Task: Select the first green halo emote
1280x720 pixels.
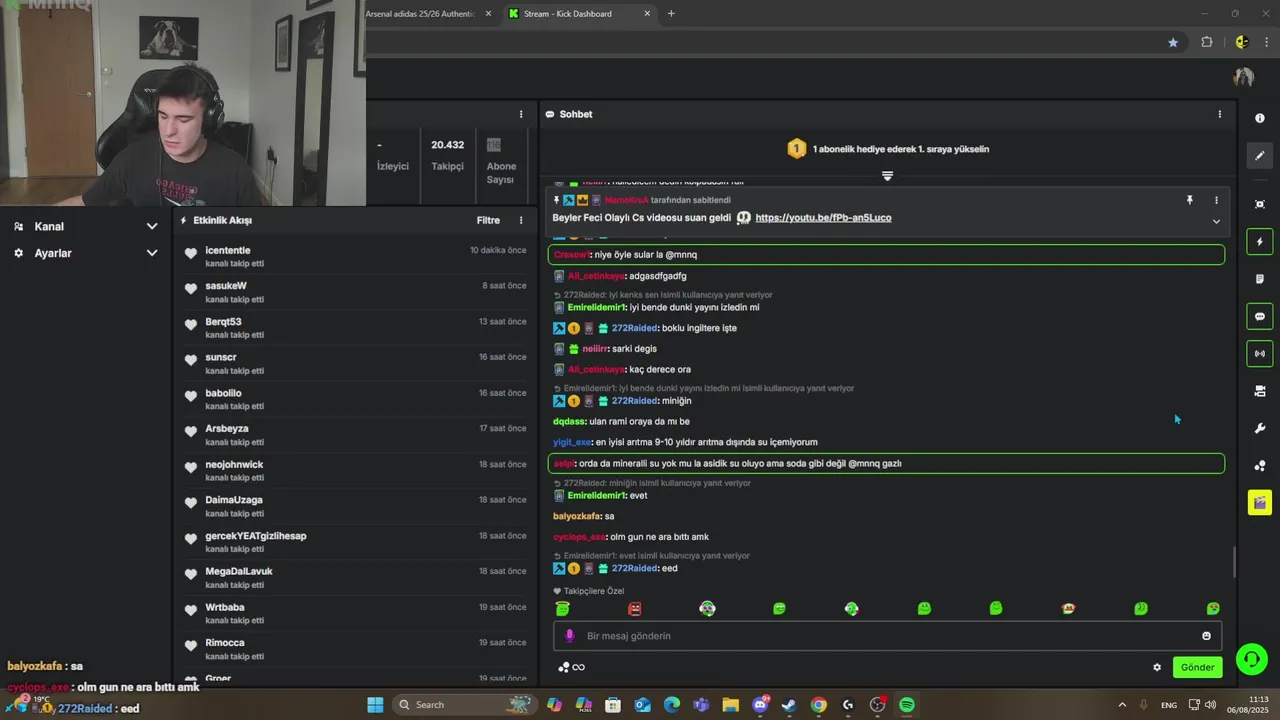Action: [562, 608]
